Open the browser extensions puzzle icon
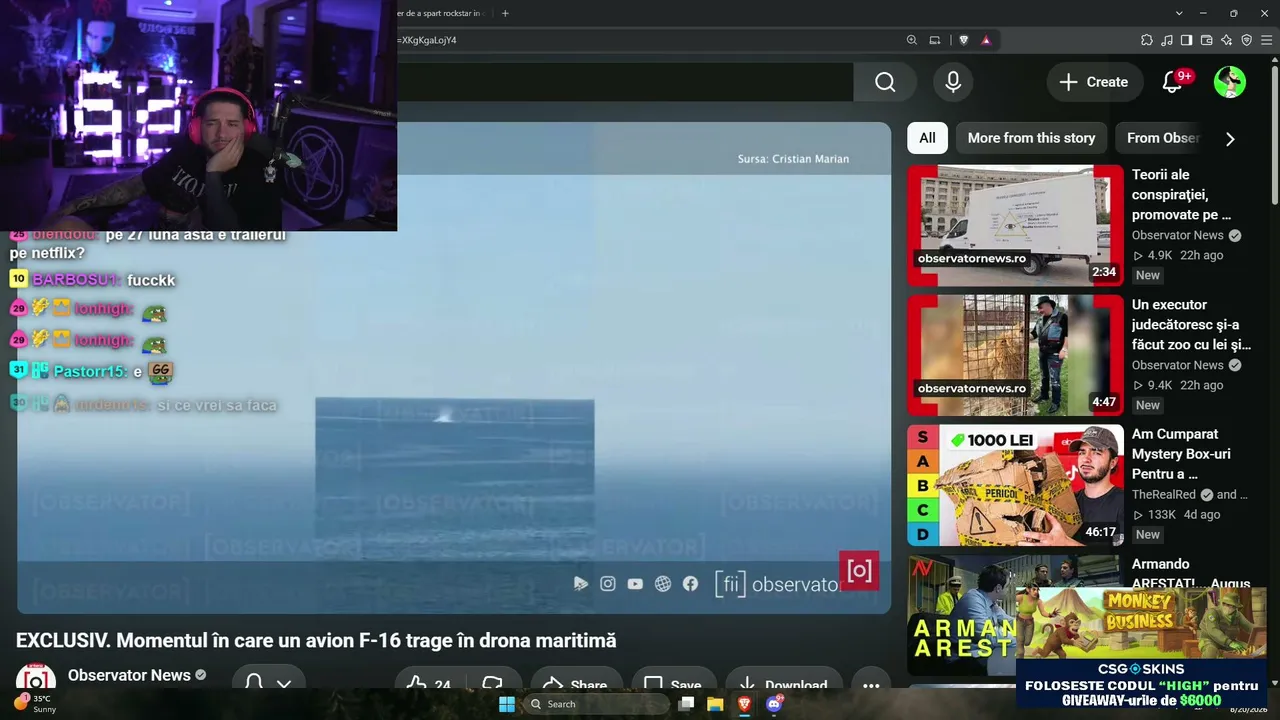Screen dimensions: 1280x720 (x=1147, y=40)
